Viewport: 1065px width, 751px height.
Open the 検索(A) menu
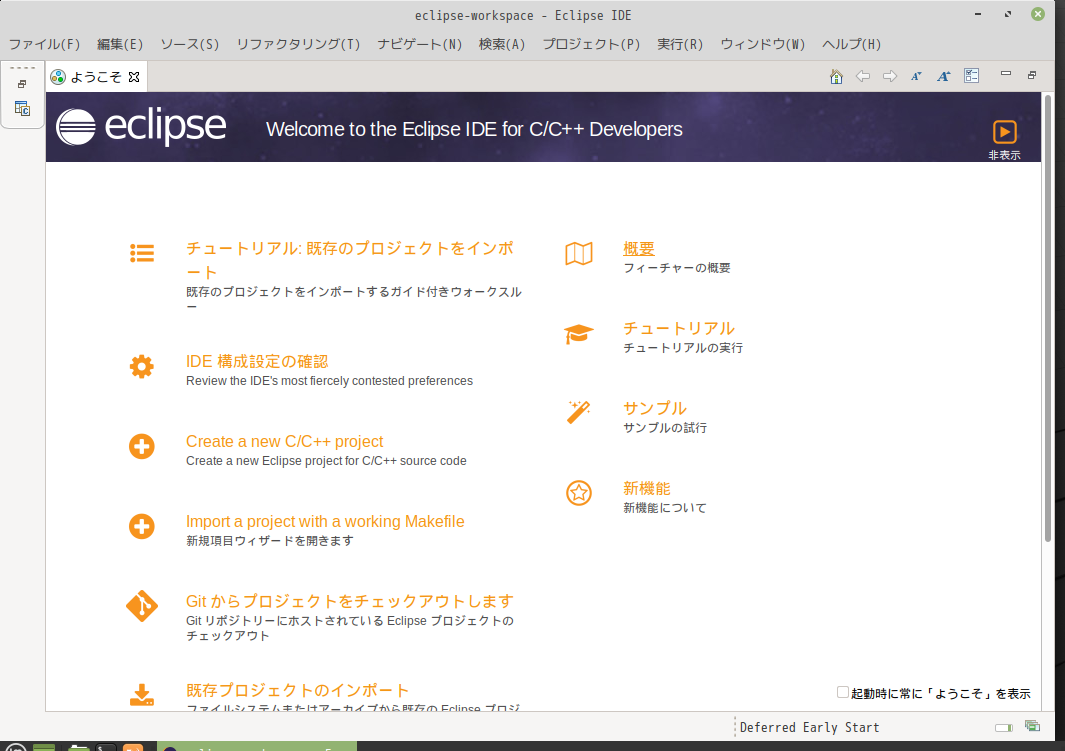coord(502,44)
